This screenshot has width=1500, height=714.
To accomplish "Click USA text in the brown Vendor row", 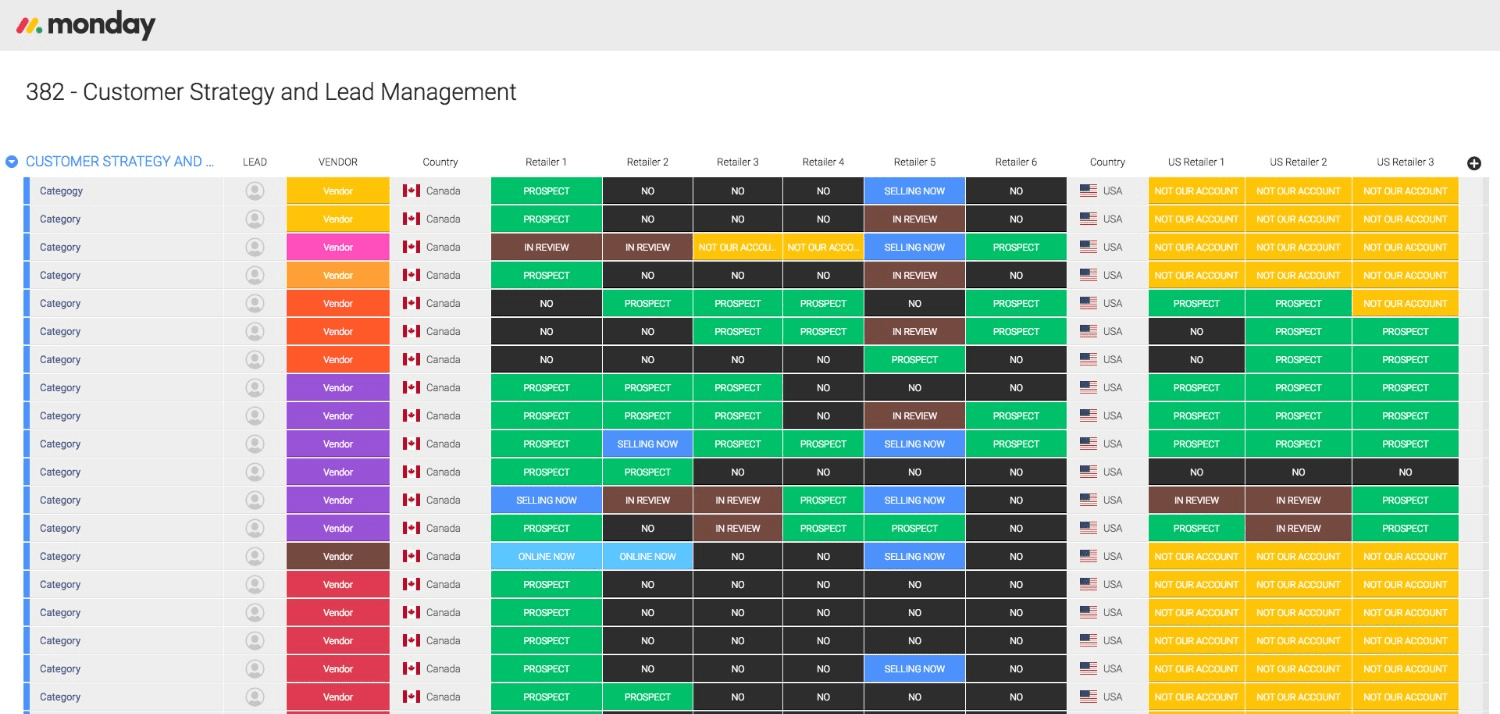I will tap(1112, 556).
